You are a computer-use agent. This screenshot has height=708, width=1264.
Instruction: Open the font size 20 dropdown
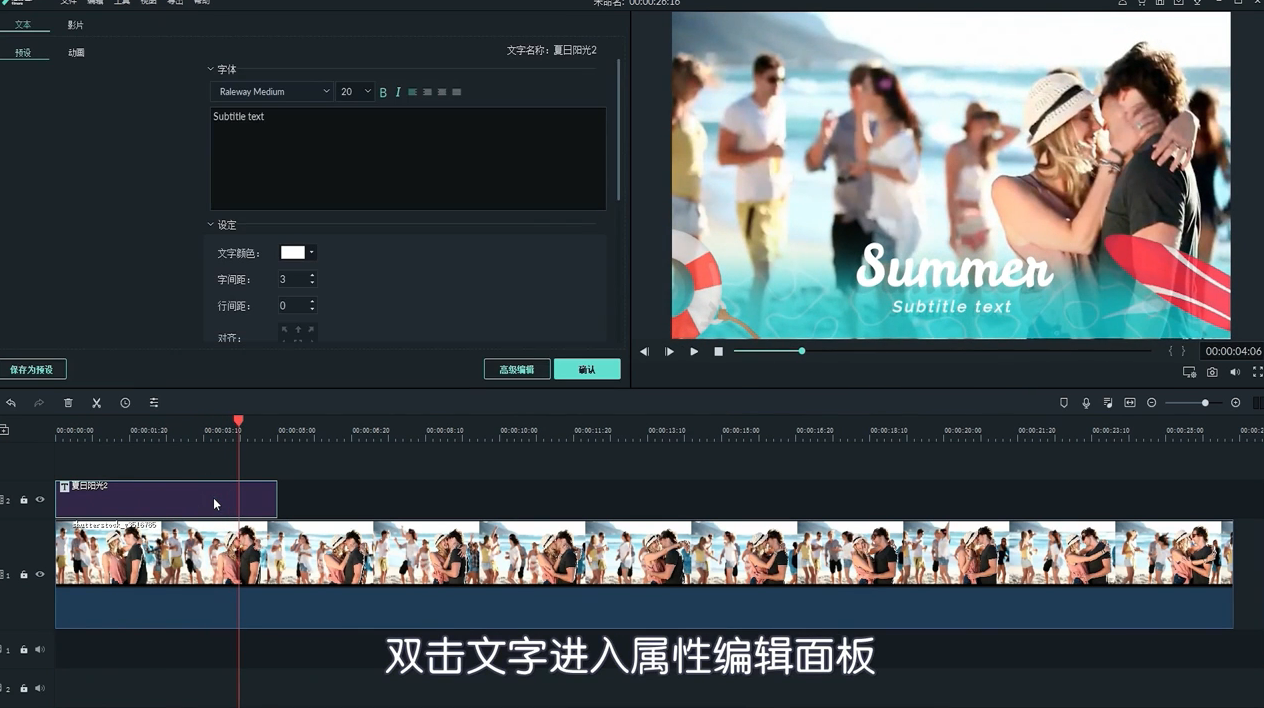click(x=354, y=92)
